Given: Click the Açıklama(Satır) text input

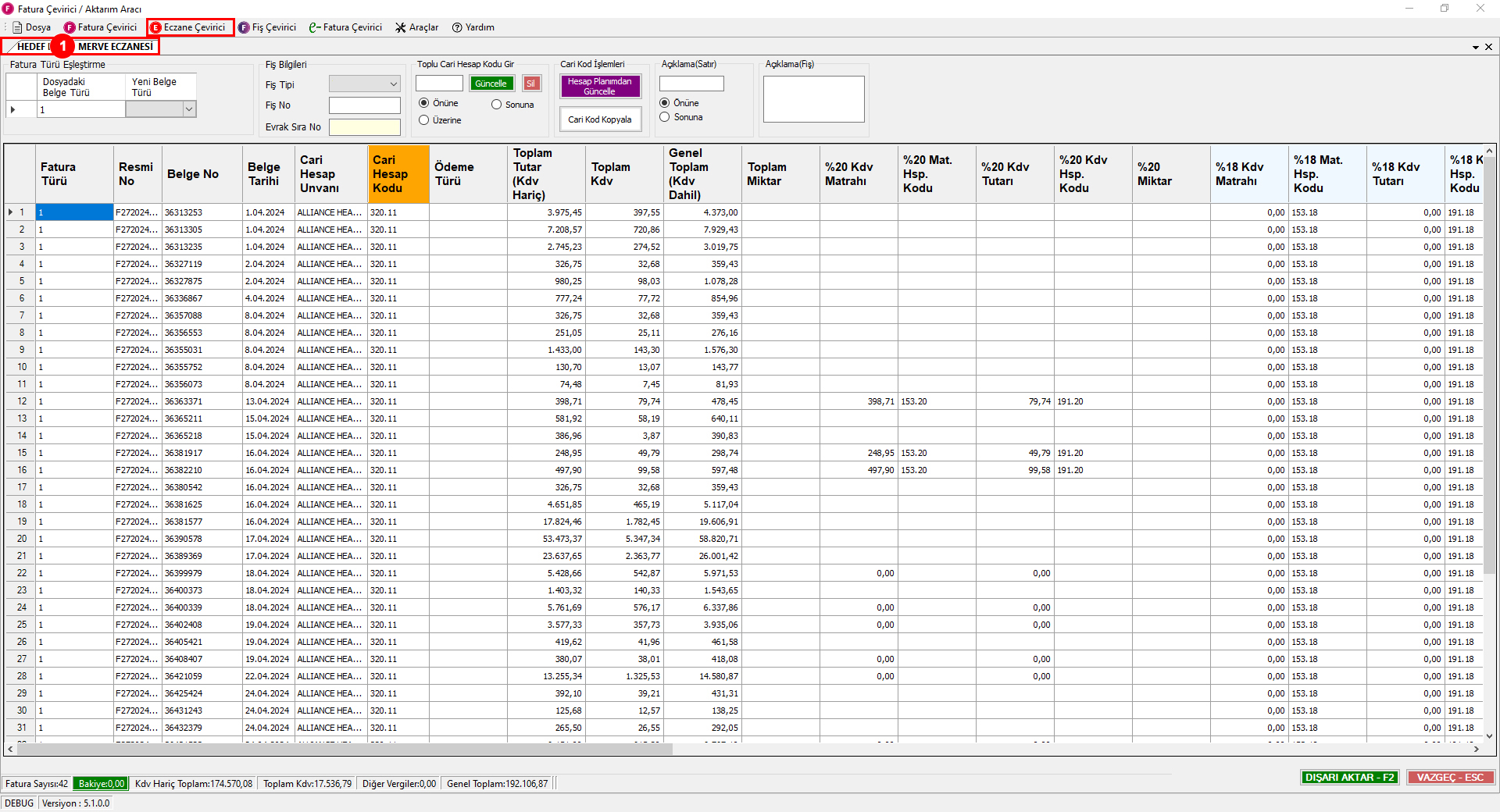Looking at the screenshot, I should pos(691,84).
